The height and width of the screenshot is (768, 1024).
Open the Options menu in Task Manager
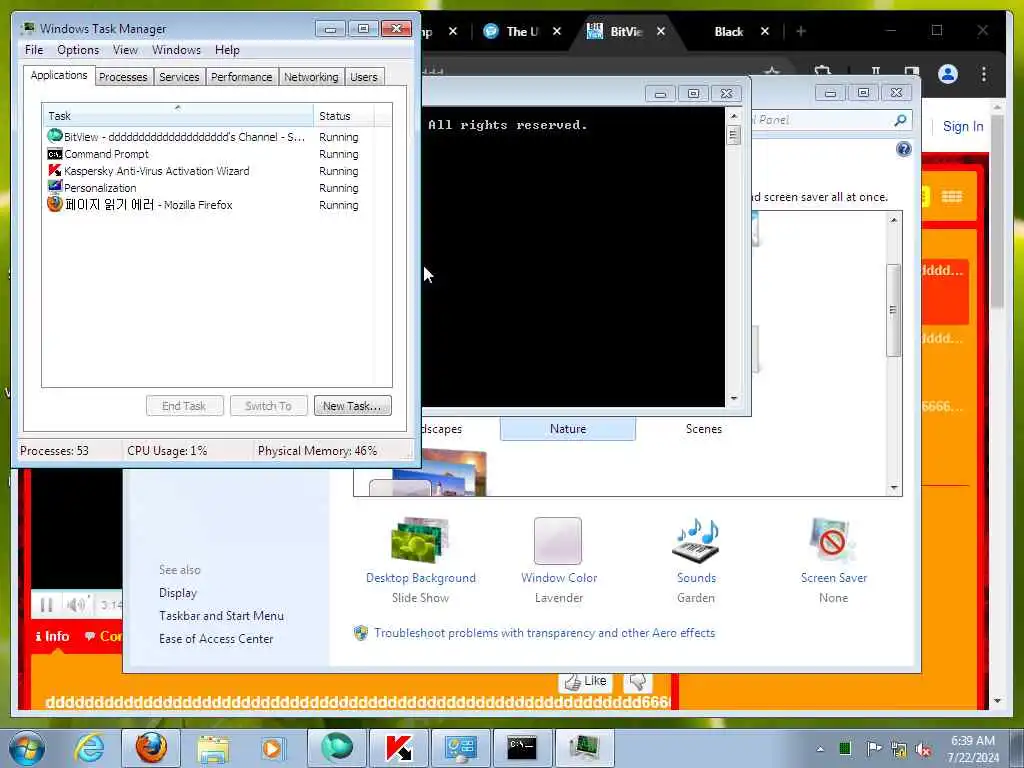tap(78, 50)
